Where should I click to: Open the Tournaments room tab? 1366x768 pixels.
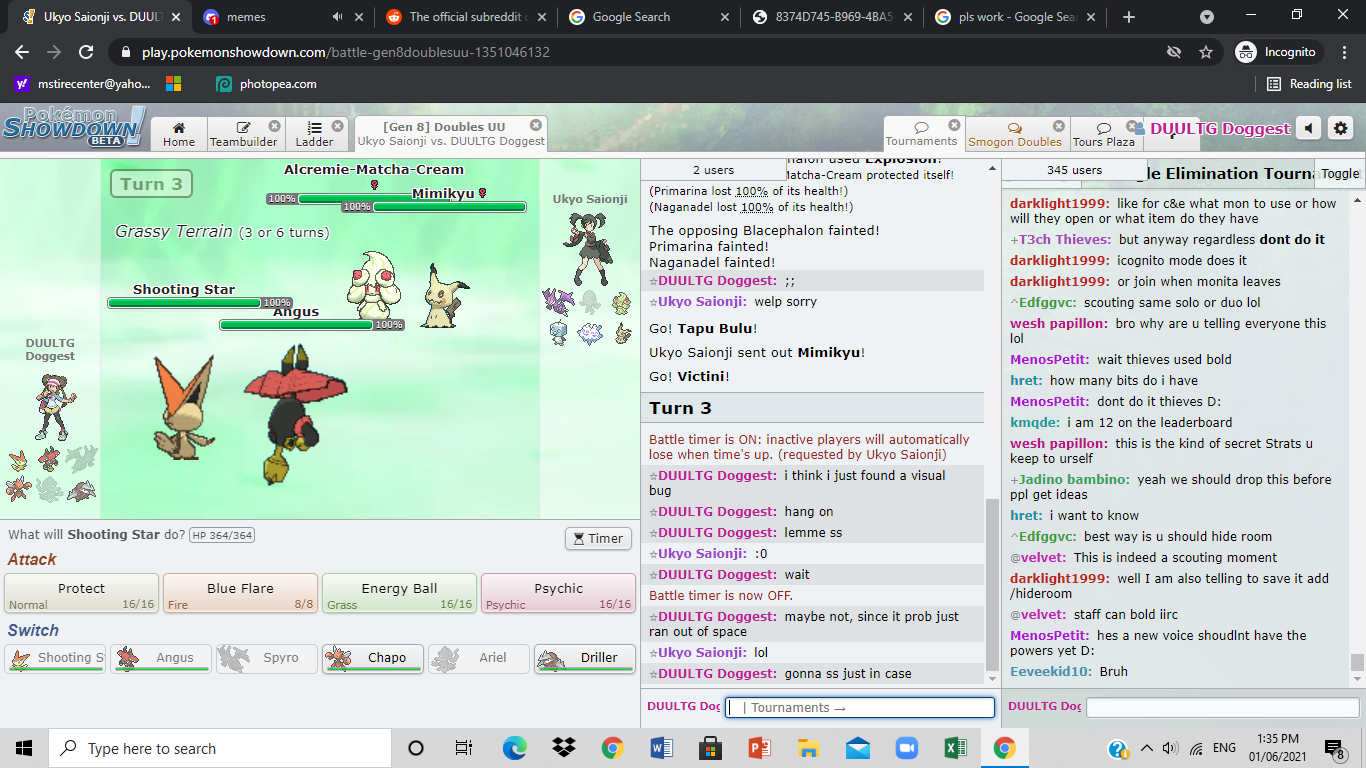click(921, 133)
